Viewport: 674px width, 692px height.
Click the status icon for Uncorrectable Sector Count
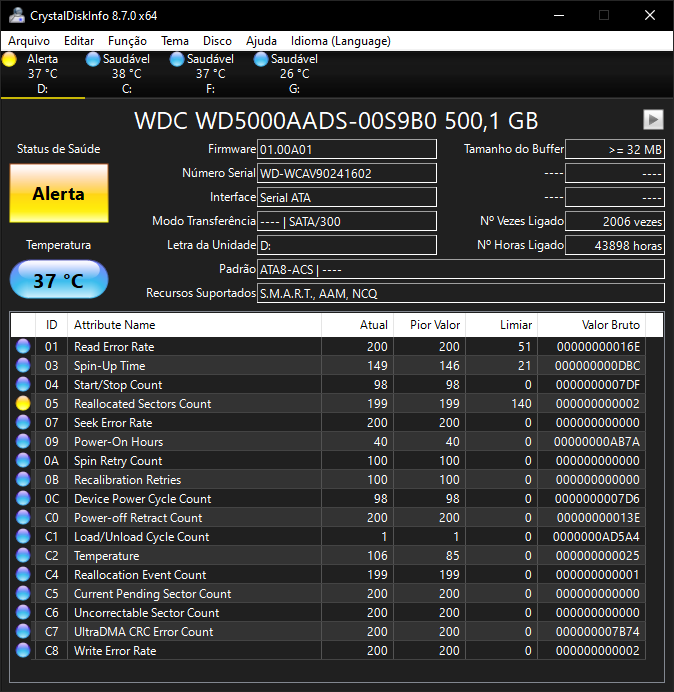[x=23, y=612]
